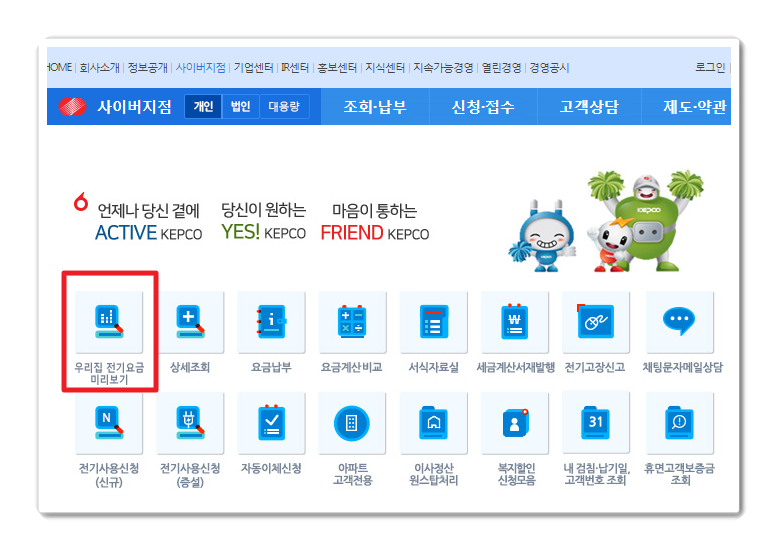Click 이사정산 원스탑처리 icon
This screenshot has width=784, height=557.
pos(434,424)
